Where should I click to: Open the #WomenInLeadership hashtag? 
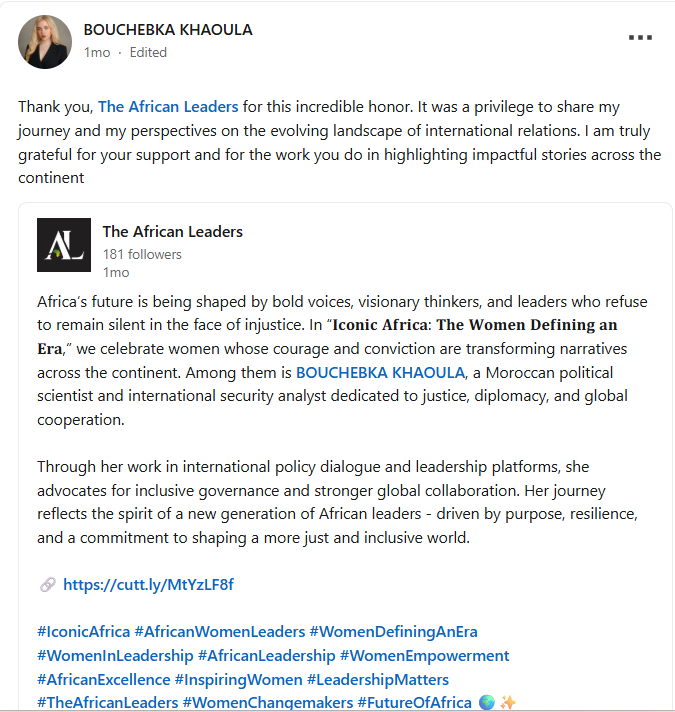pos(115,656)
